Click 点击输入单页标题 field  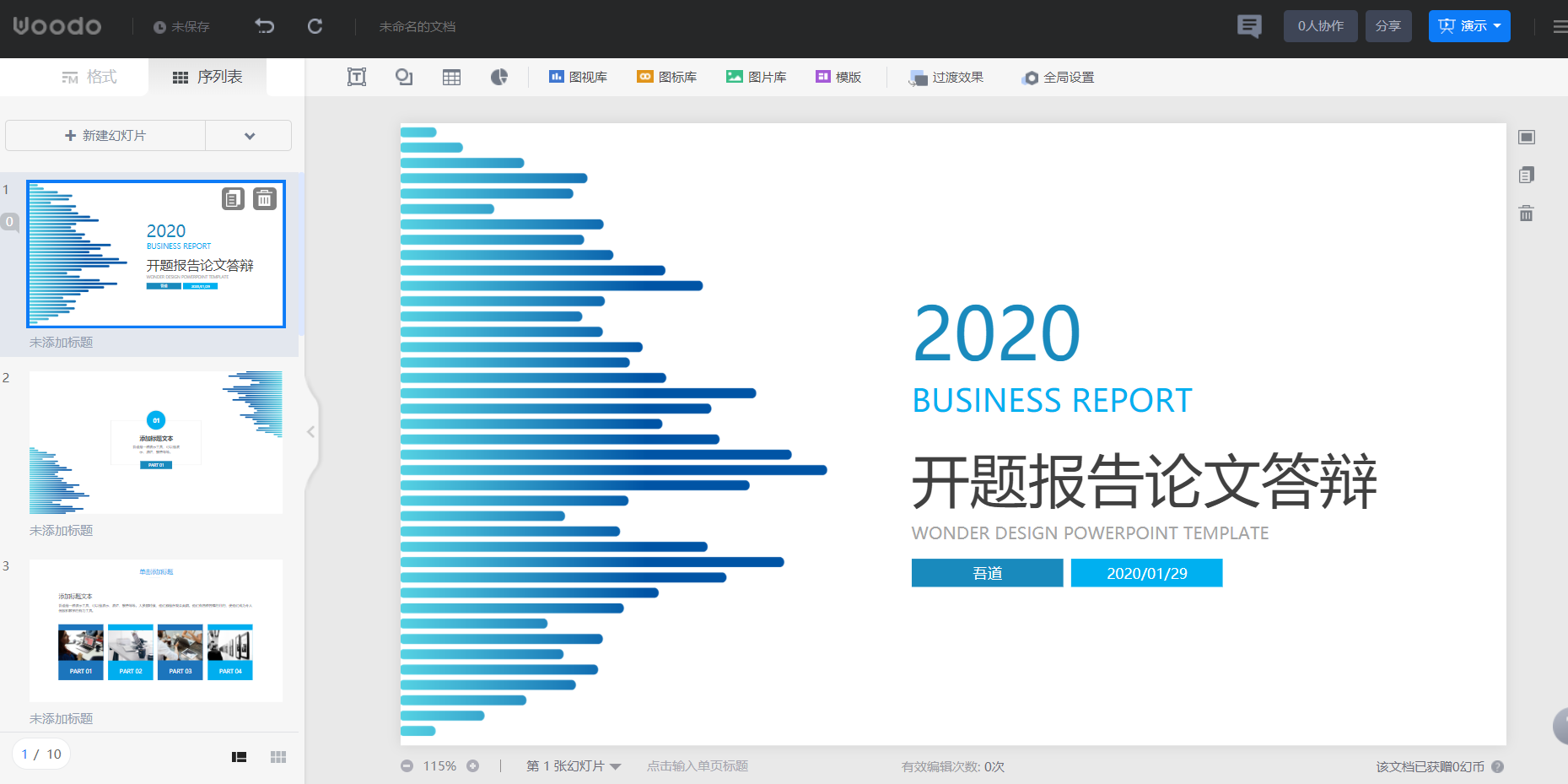(x=698, y=766)
